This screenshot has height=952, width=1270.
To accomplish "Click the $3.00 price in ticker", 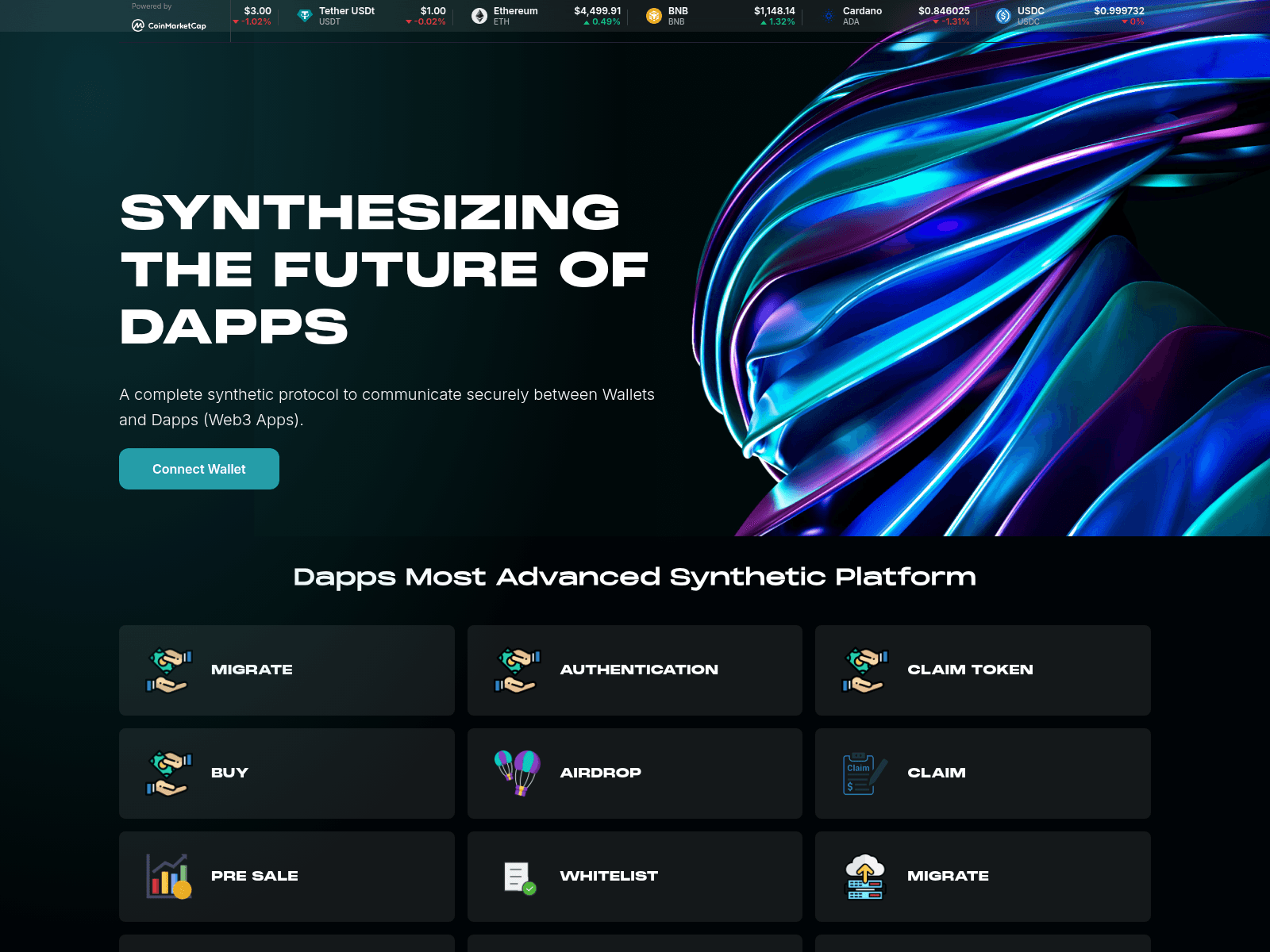I will click(258, 11).
